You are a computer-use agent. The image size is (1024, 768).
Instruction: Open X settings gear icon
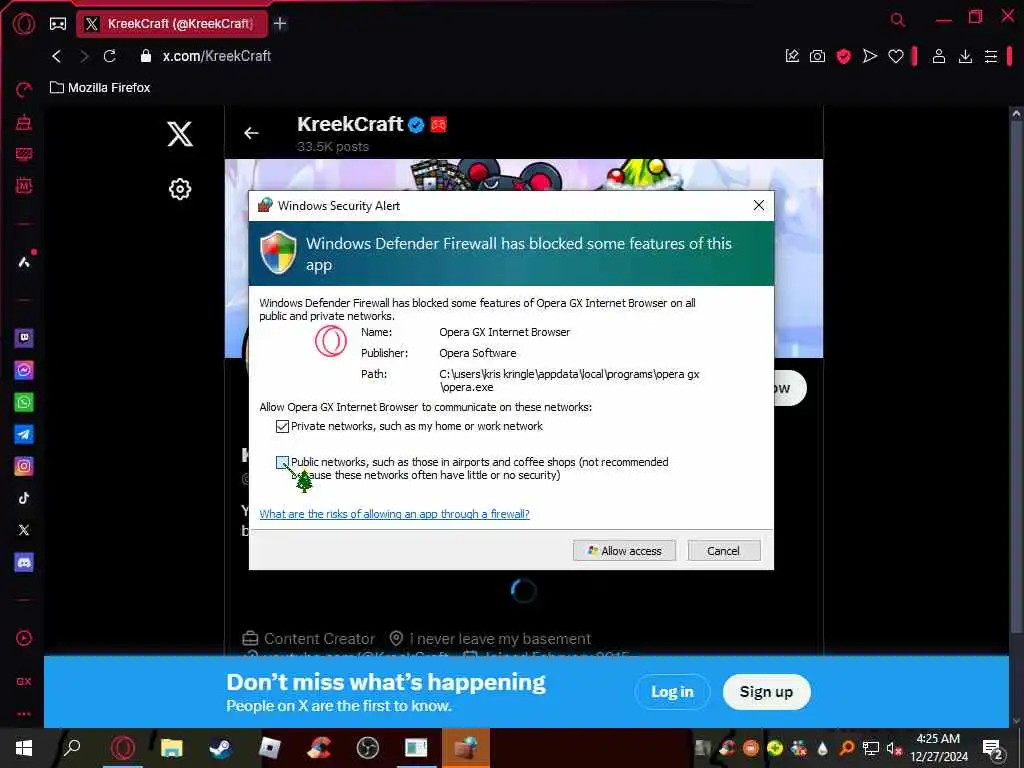pos(180,189)
